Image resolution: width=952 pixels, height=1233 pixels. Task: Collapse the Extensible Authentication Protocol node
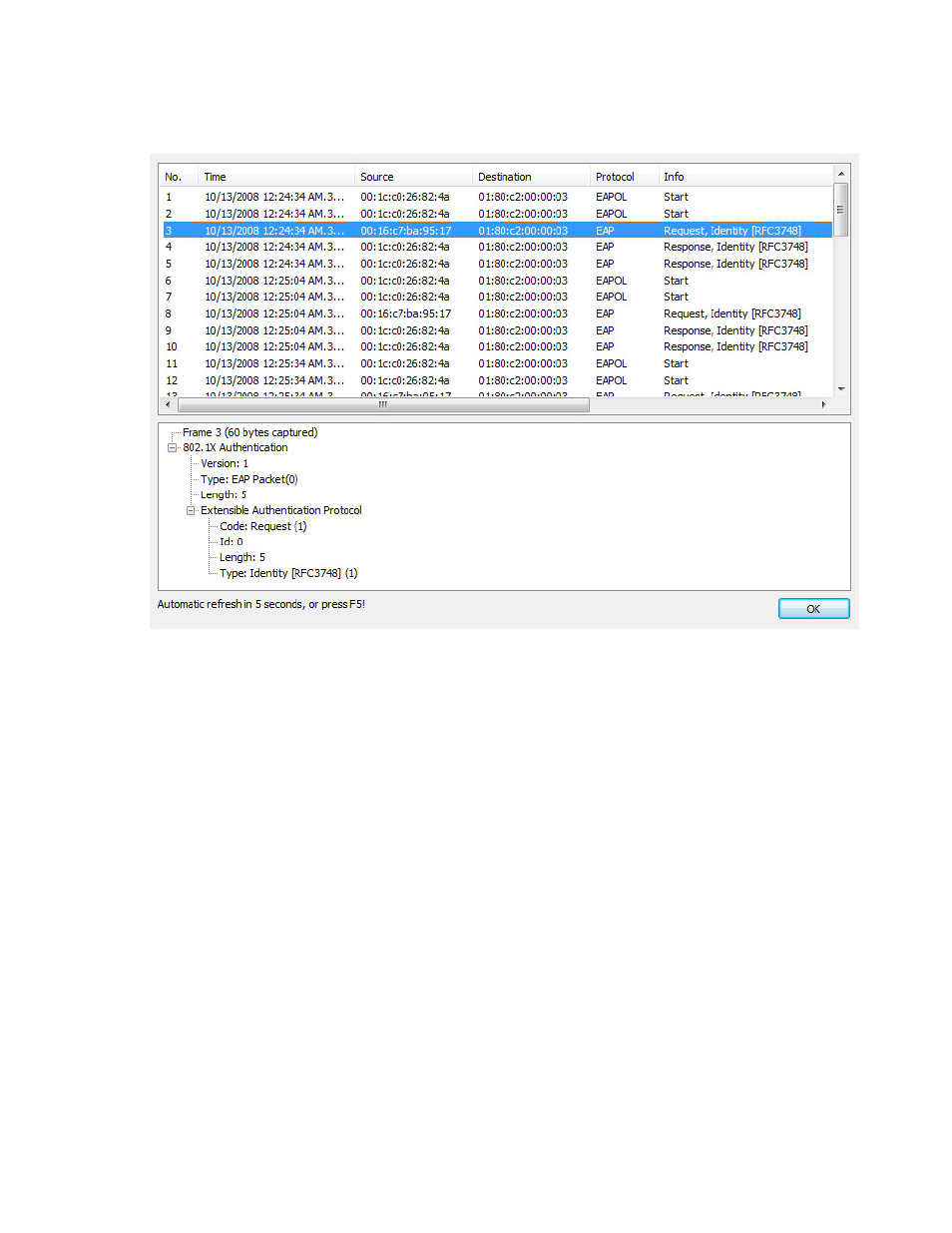(191, 511)
